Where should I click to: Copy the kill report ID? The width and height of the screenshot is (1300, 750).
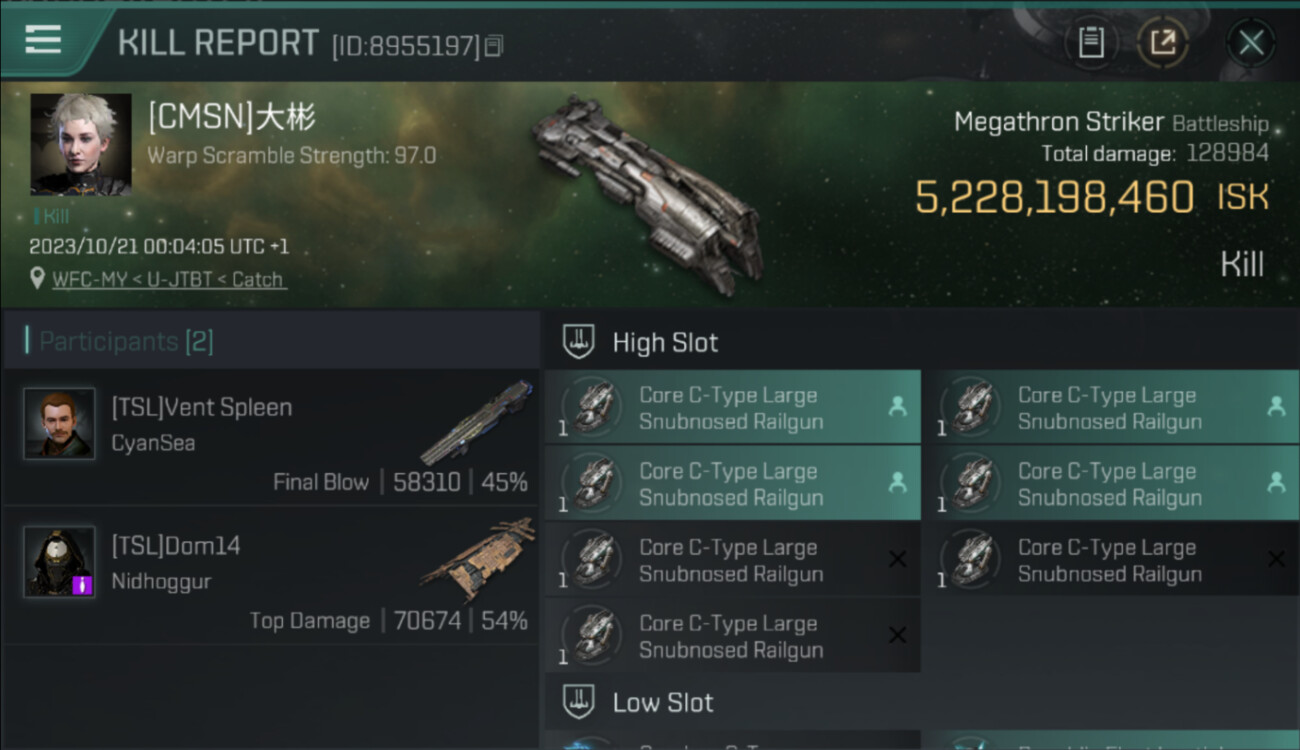(x=494, y=46)
